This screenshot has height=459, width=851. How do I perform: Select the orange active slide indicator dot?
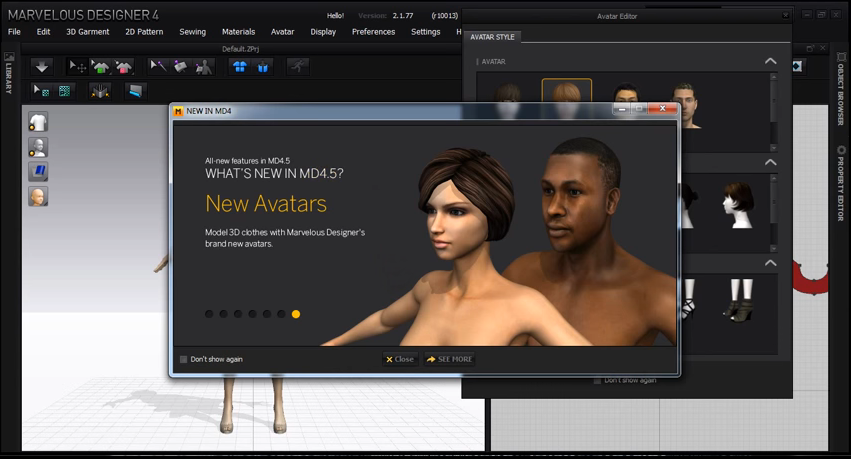[296, 314]
